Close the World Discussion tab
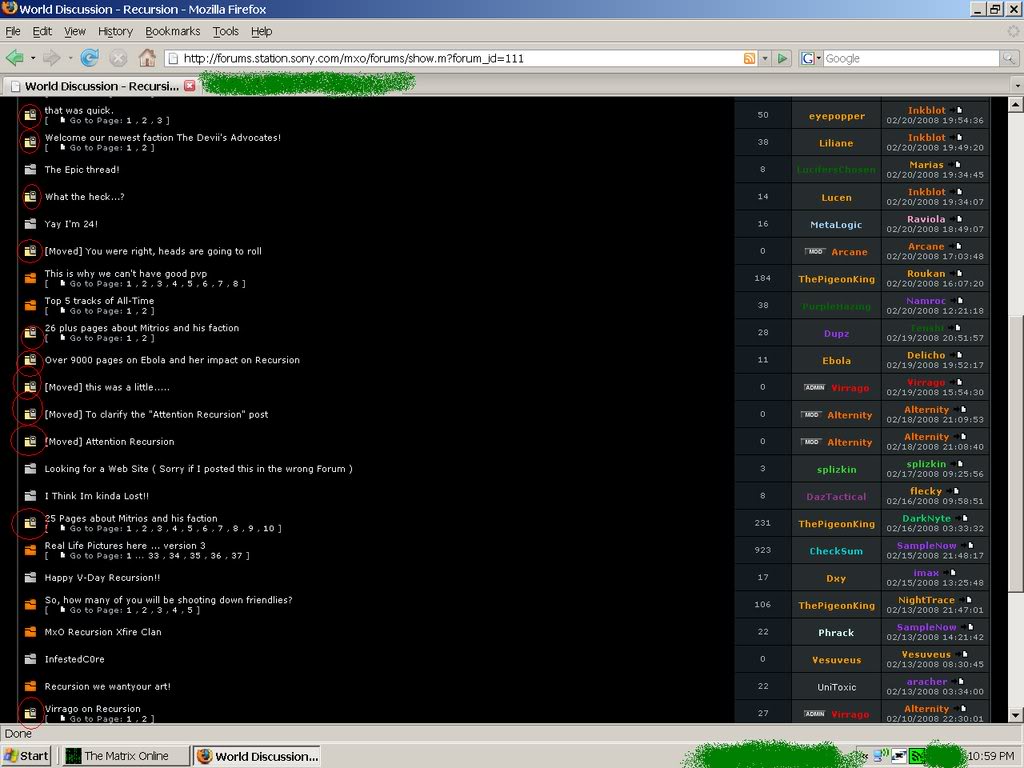Screen dimensions: 1024x768 [x=189, y=86]
